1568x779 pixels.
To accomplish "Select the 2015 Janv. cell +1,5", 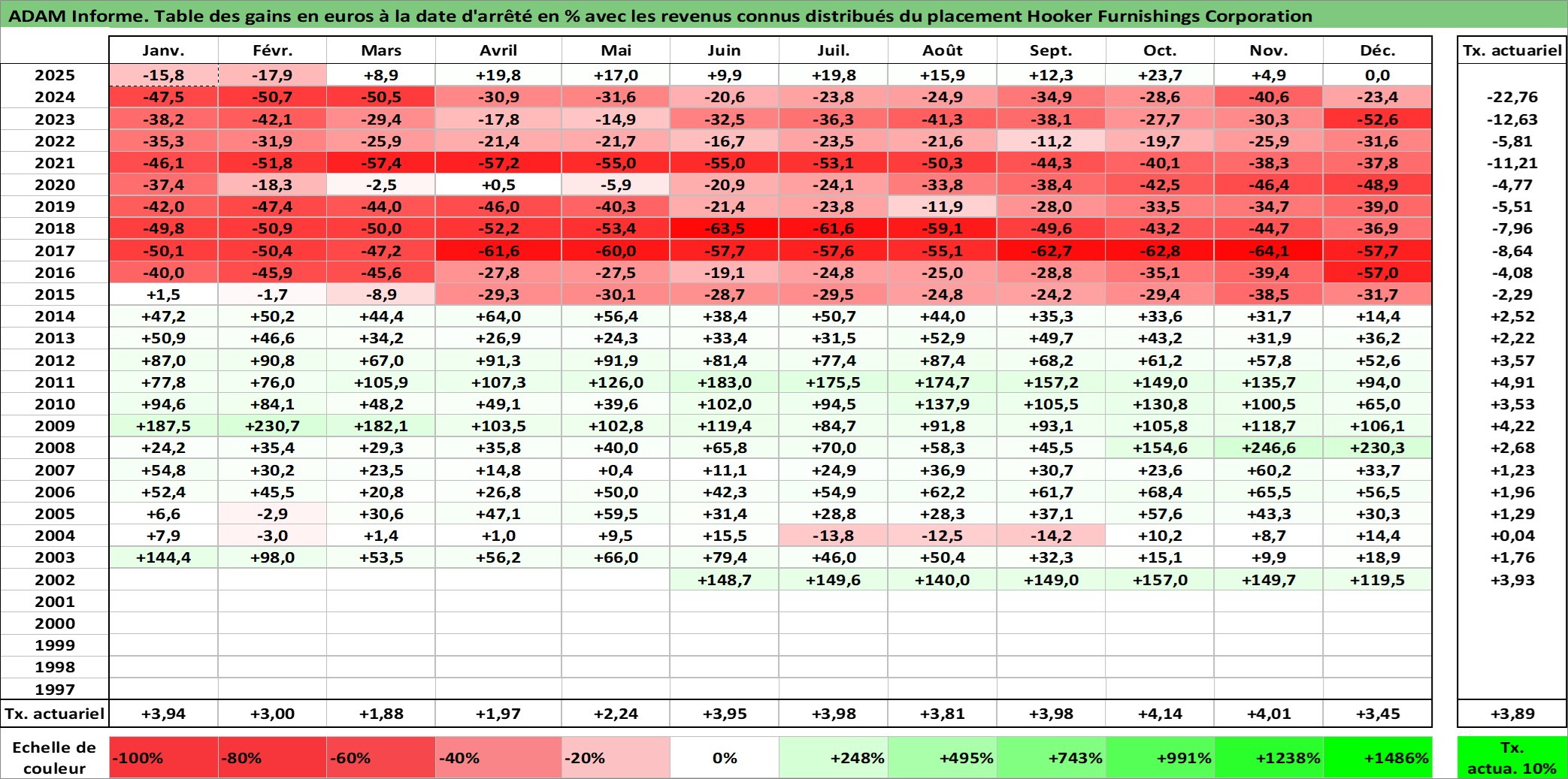I will 164,294.
